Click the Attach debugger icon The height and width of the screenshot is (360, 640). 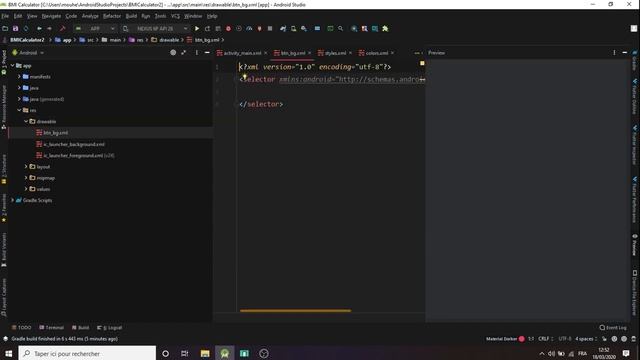click(259, 29)
